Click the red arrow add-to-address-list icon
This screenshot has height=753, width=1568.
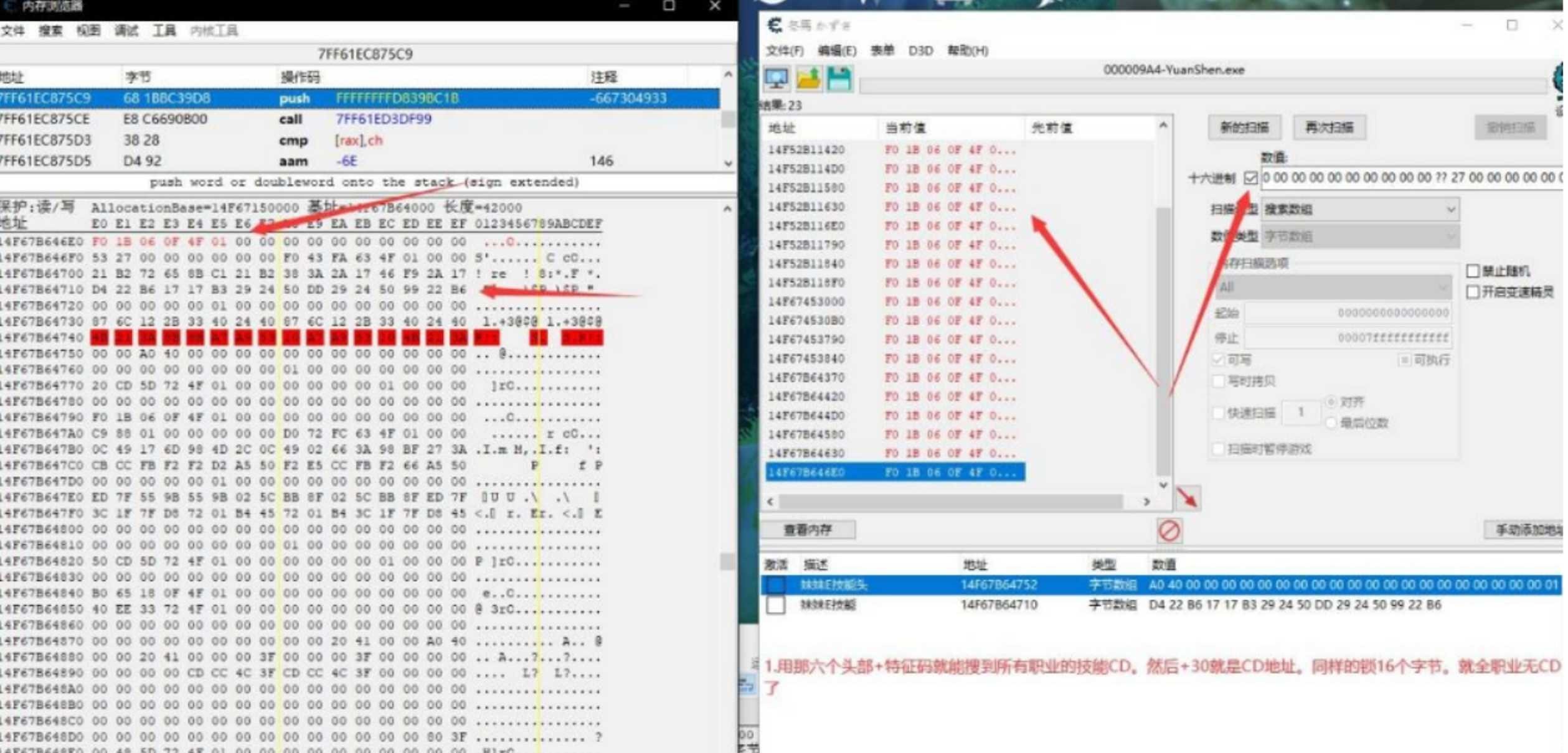[1188, 498]
